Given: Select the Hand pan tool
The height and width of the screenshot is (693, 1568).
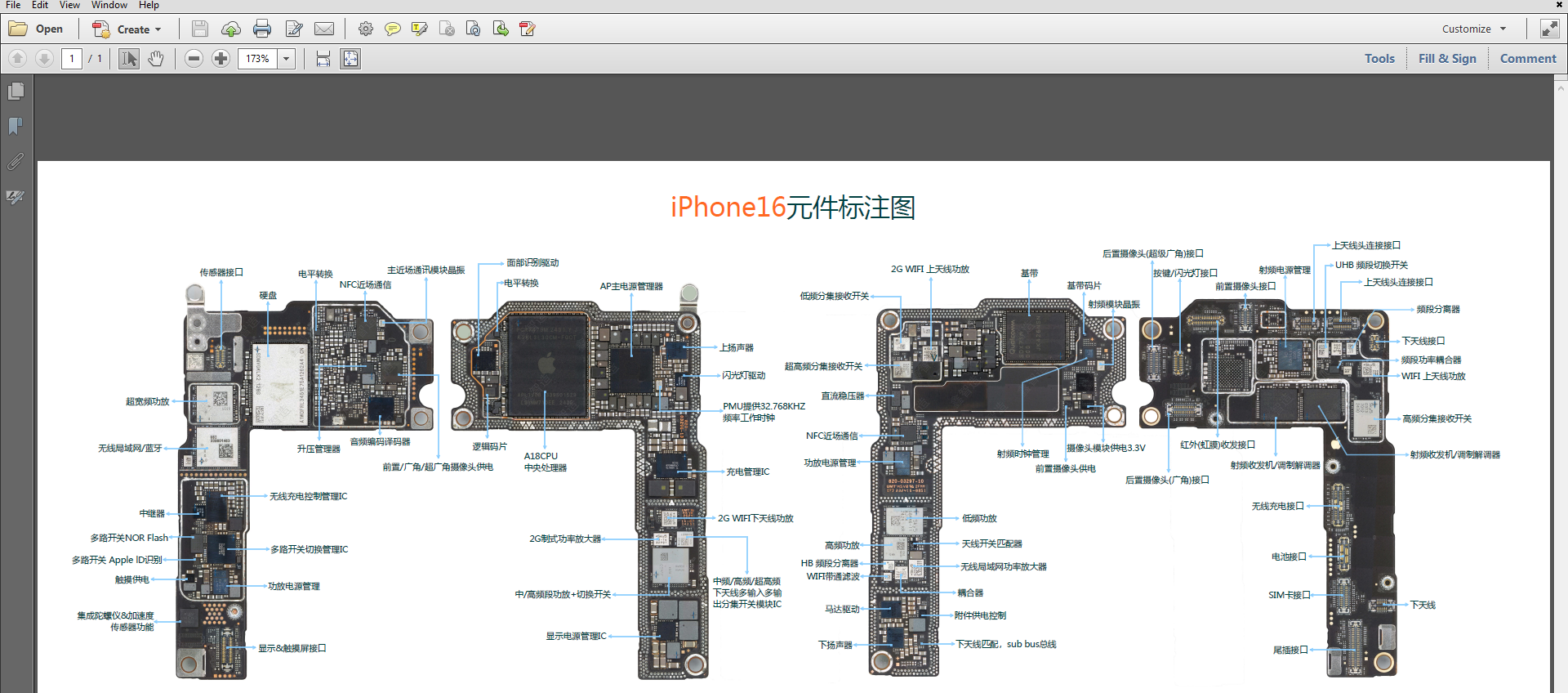Looking at the screenshot, I should [x=156, y=59].
